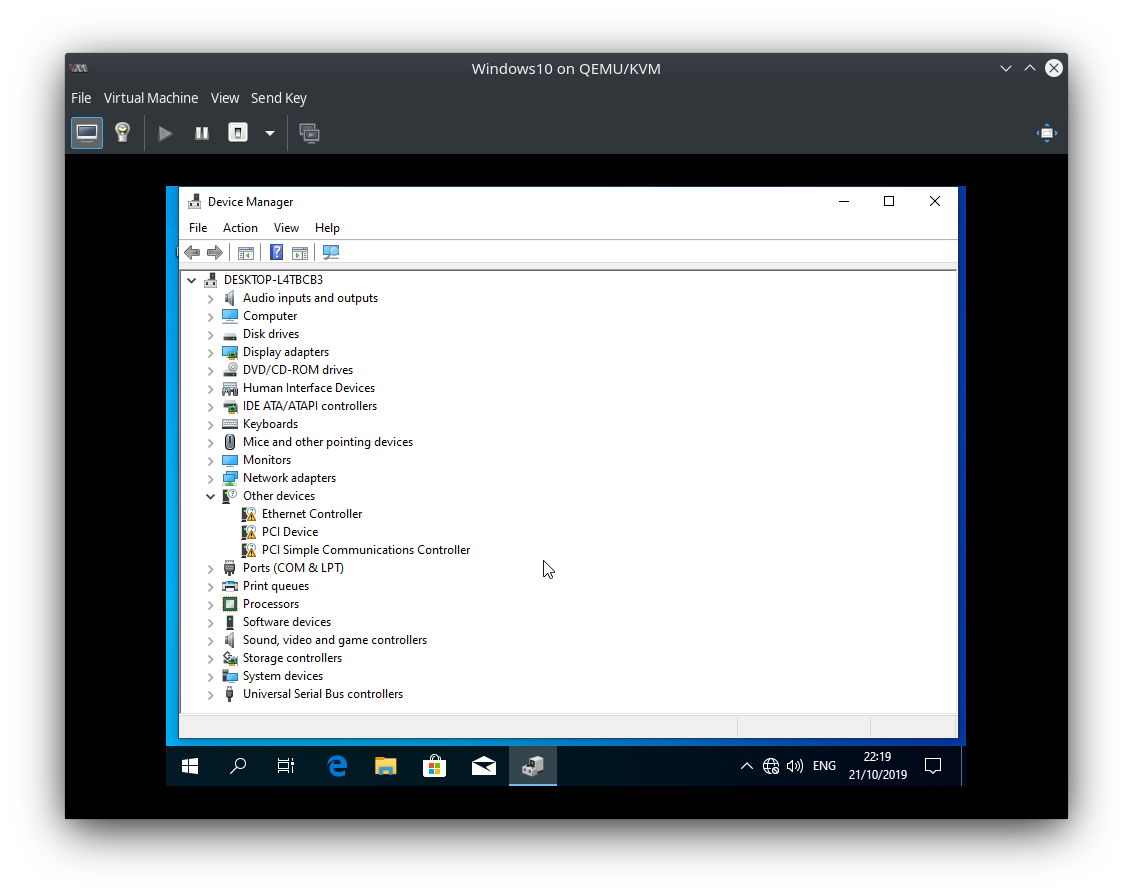Collapse the Other devices category

(x=210, y=496)
